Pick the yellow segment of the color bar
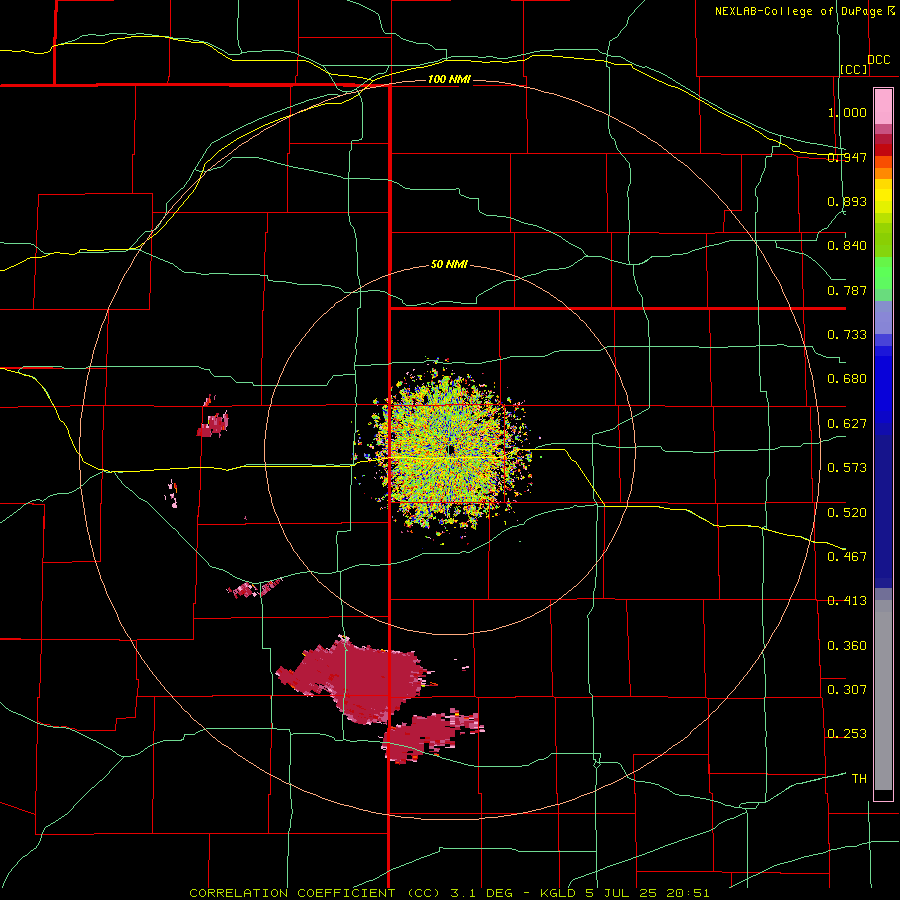 [x=883, y=196]
